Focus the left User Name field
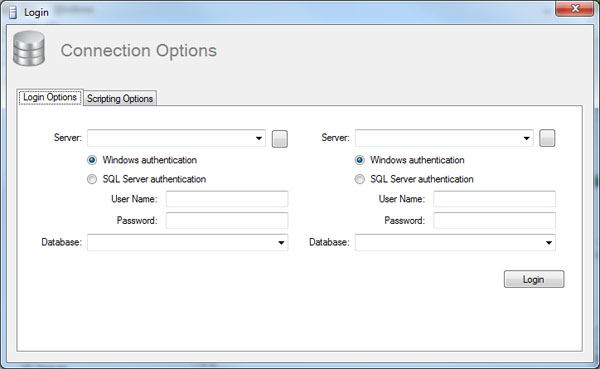 [227, 199]
